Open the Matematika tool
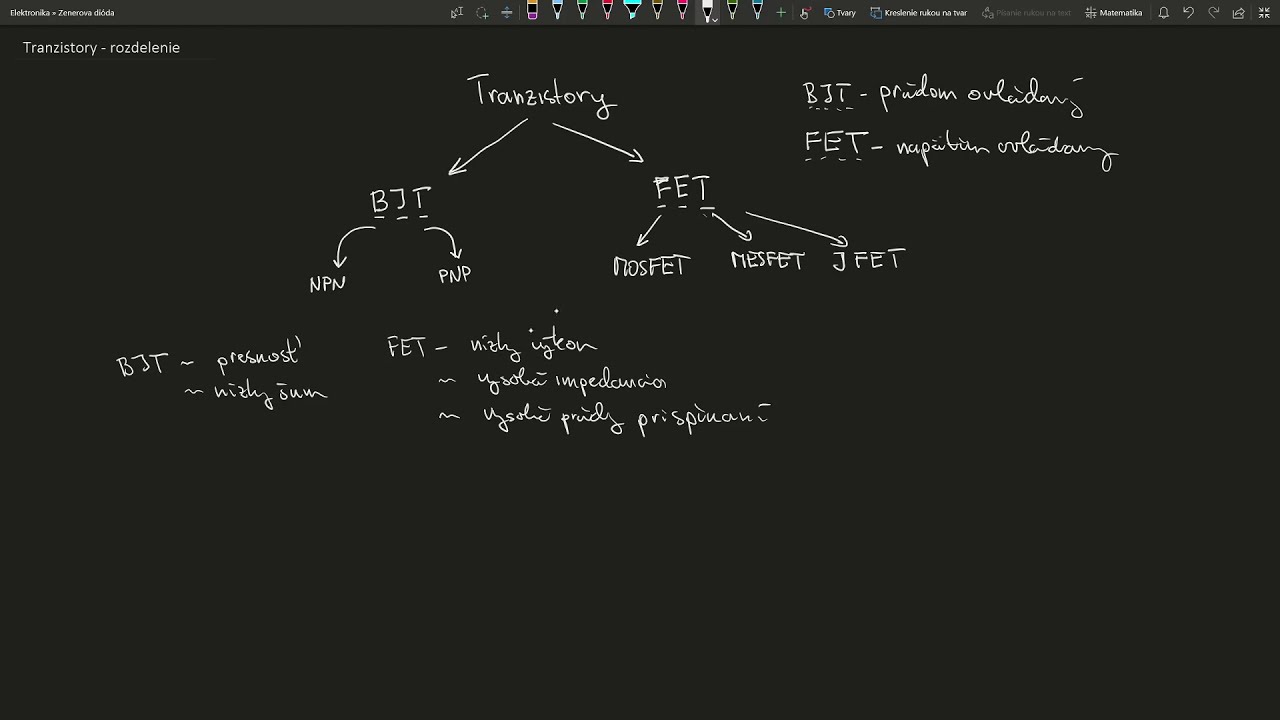 tap(1114, 13)
